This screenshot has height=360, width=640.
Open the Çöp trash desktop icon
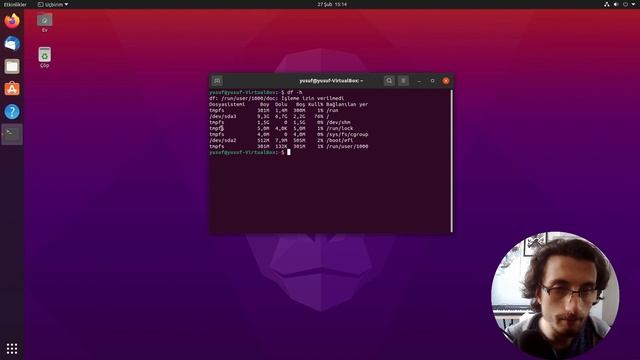pyautogui.click(x=44, y=58)
